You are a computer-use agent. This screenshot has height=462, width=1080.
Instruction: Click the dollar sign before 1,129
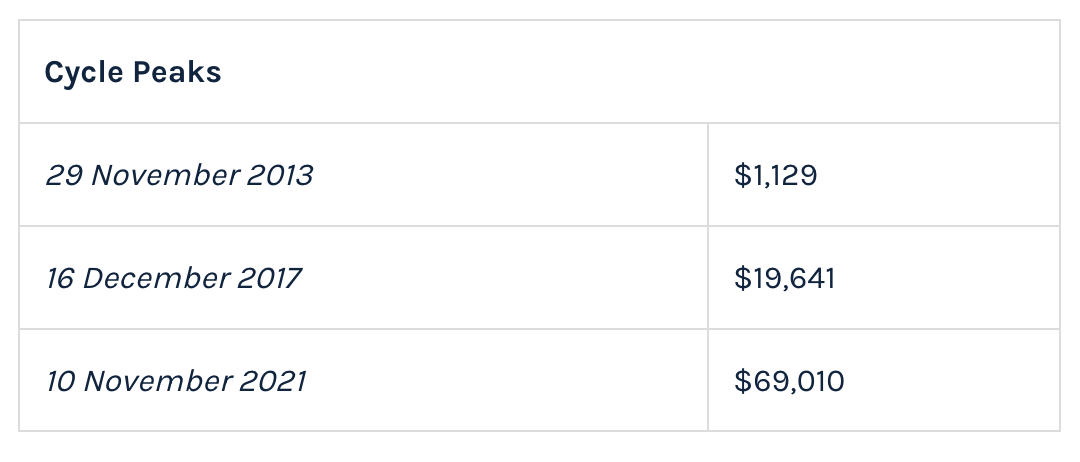coord(741,176)
